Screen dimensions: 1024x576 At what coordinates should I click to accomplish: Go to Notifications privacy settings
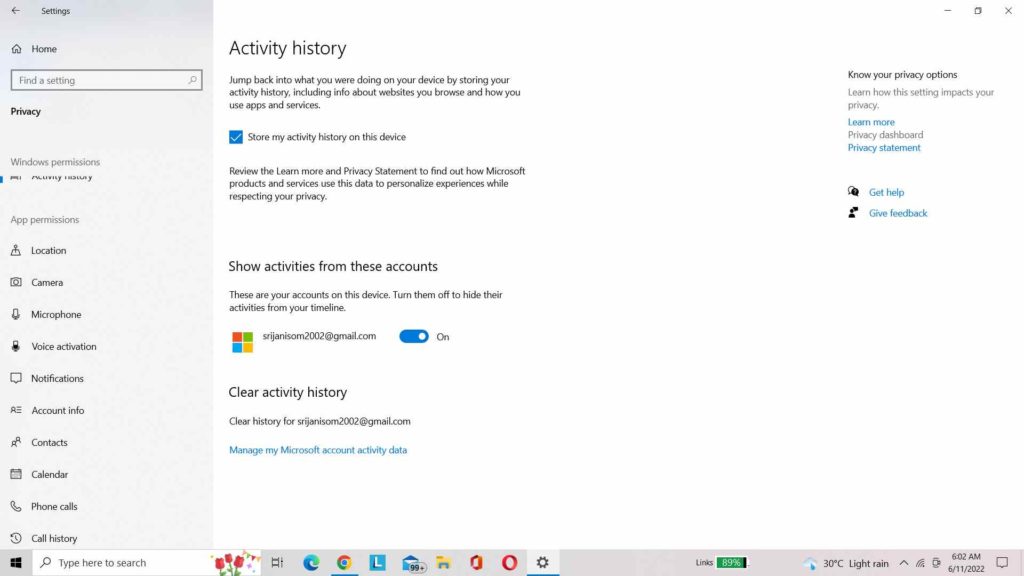(x=58, y=378)
